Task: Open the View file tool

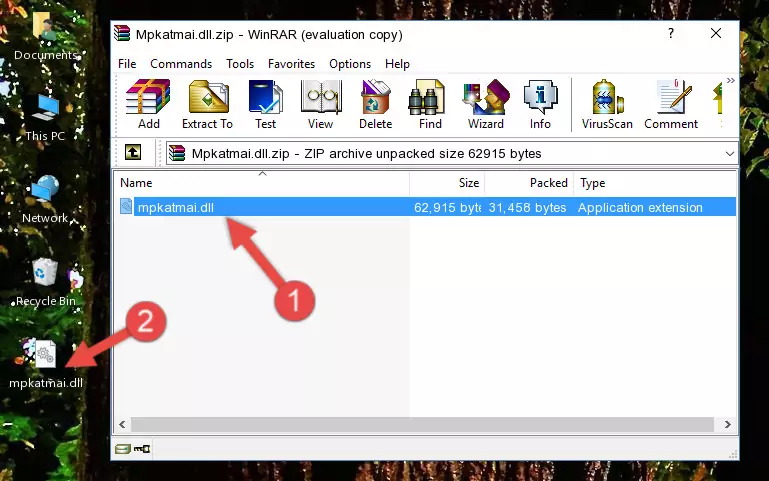Action: coord(321,104)
